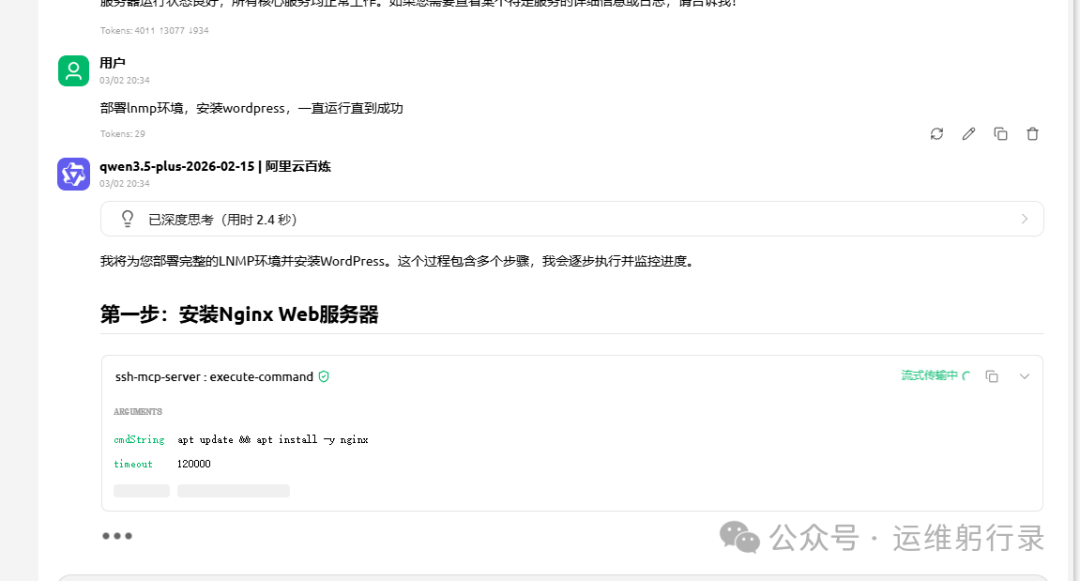
Task: Click the regenerate icon on user message
Action: coord(937,134)
